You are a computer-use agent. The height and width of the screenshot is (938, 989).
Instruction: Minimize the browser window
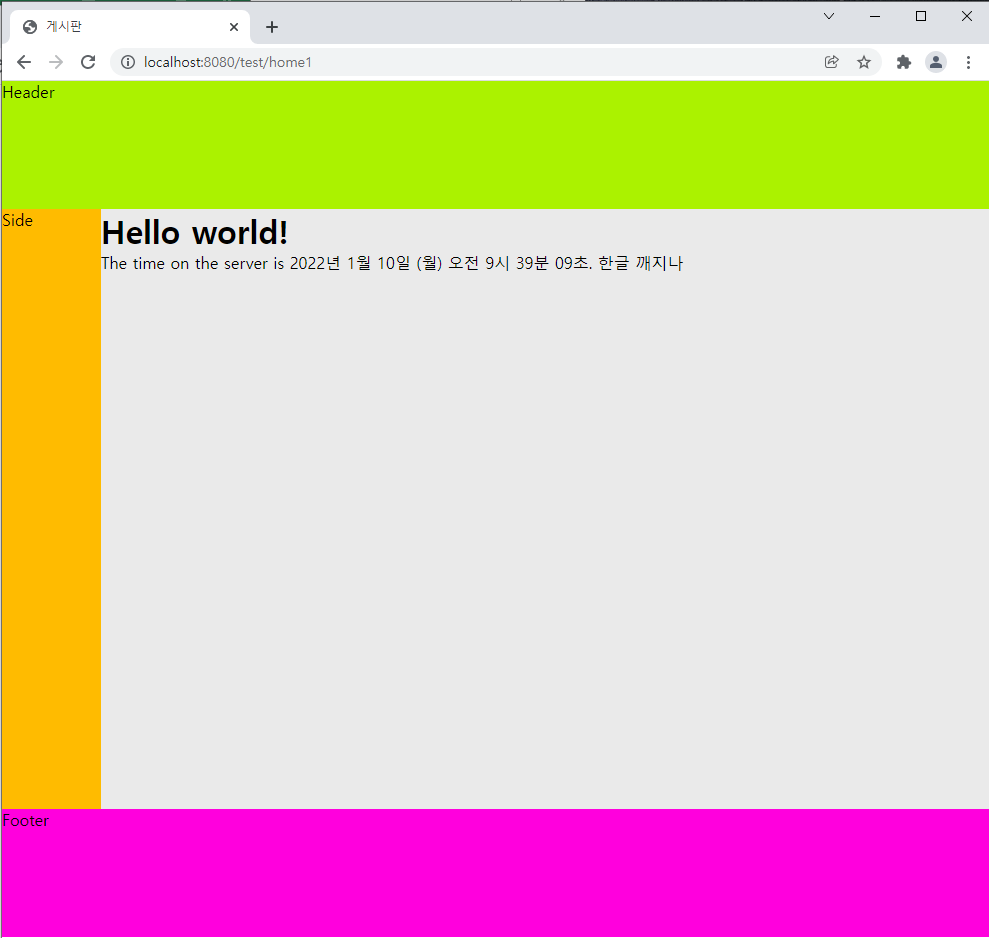click(x=875, y=16)
